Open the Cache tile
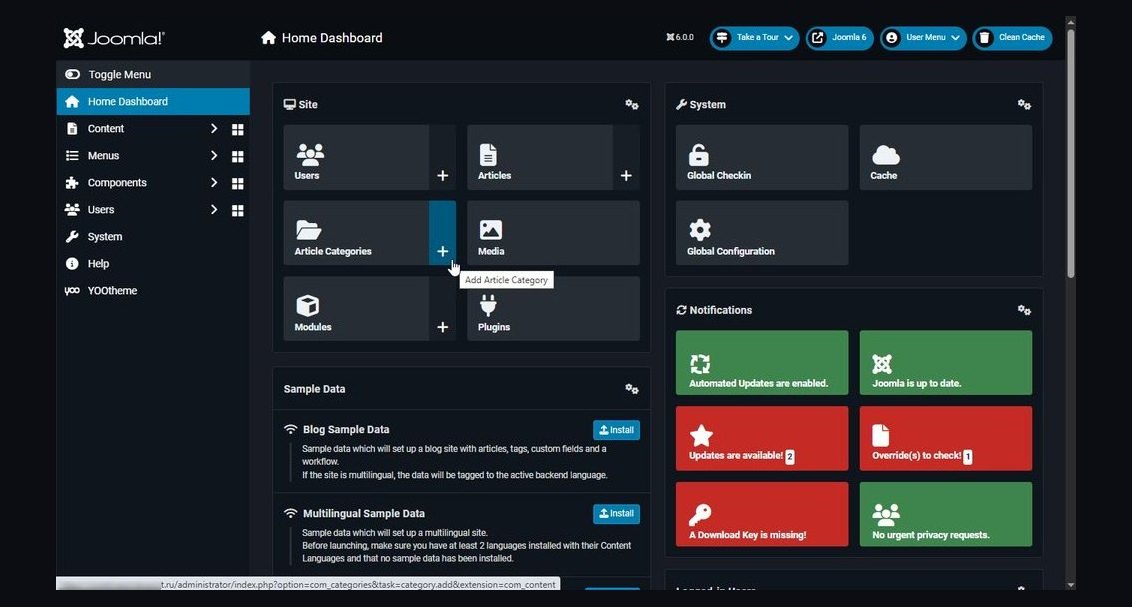The image size is (1132, 607). point(946,157)
